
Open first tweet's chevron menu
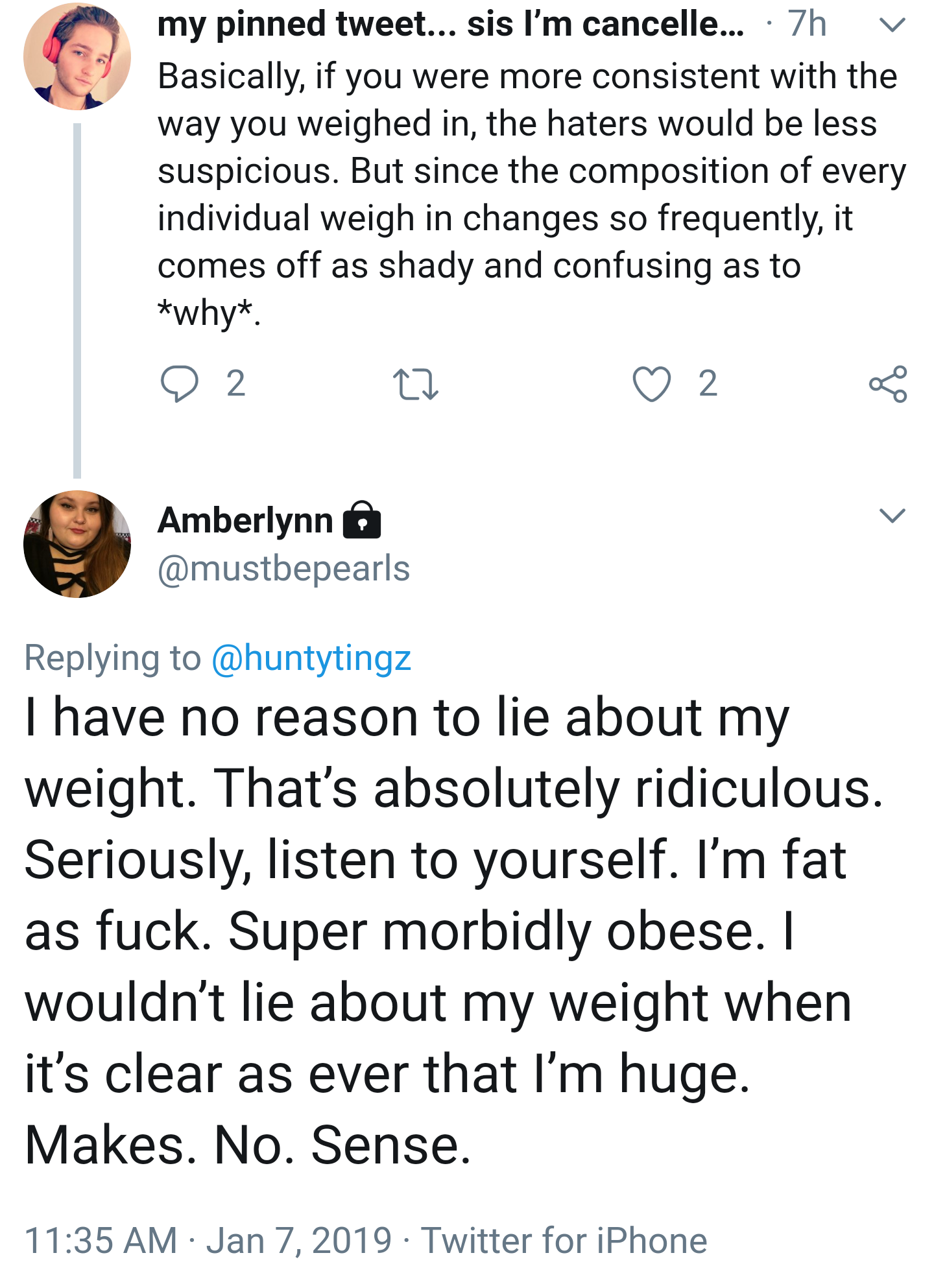pyautogui.click(x=892, y=25)
